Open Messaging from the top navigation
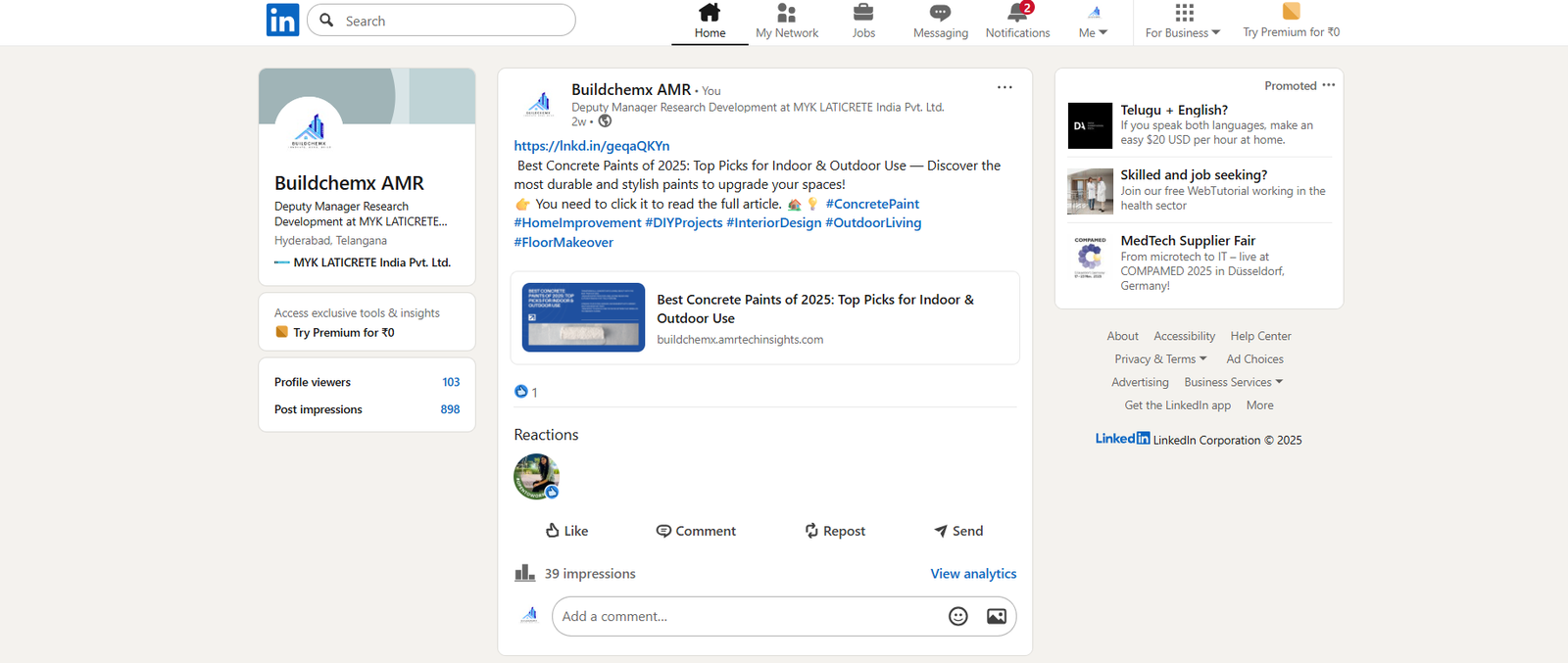Image resolution: width=1568 pixels, height=663 pixels. 941,22
